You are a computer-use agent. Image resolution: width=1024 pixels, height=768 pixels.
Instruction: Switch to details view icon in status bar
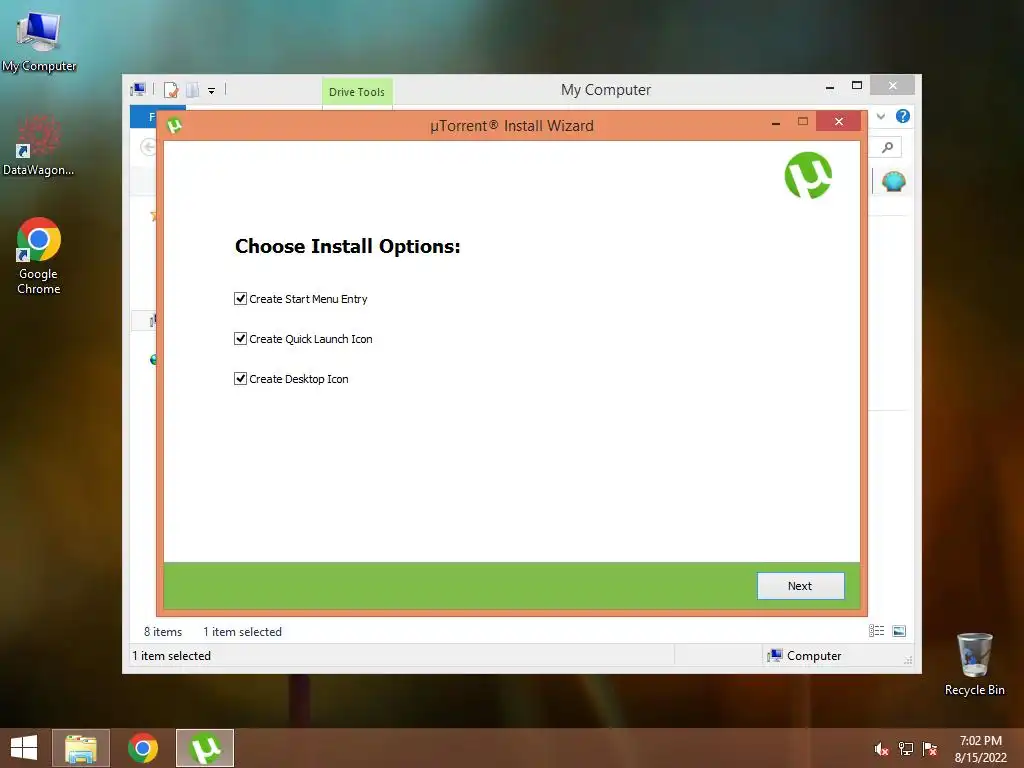pyautogui.click(x=876, y=631)
